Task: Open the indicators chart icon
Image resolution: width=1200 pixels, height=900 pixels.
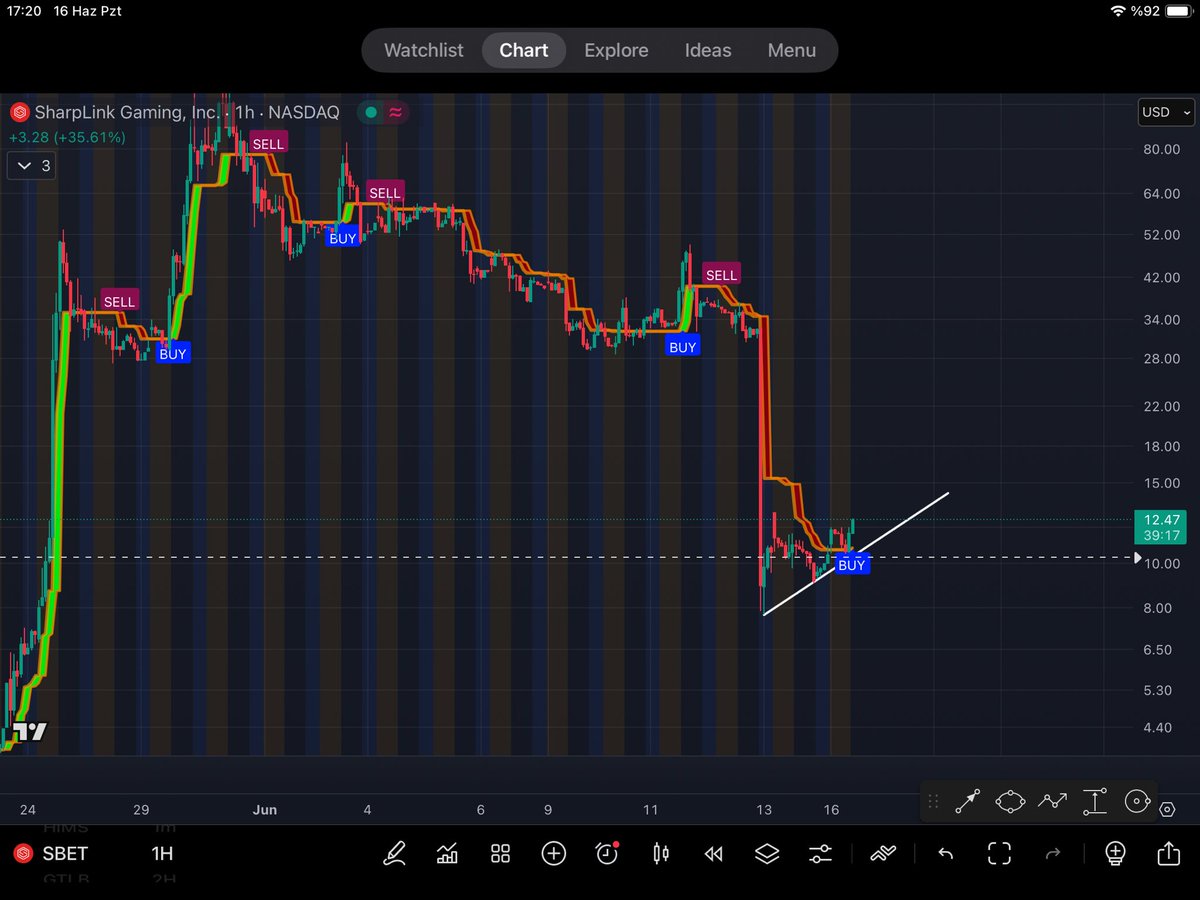Action: click(447, 853)
